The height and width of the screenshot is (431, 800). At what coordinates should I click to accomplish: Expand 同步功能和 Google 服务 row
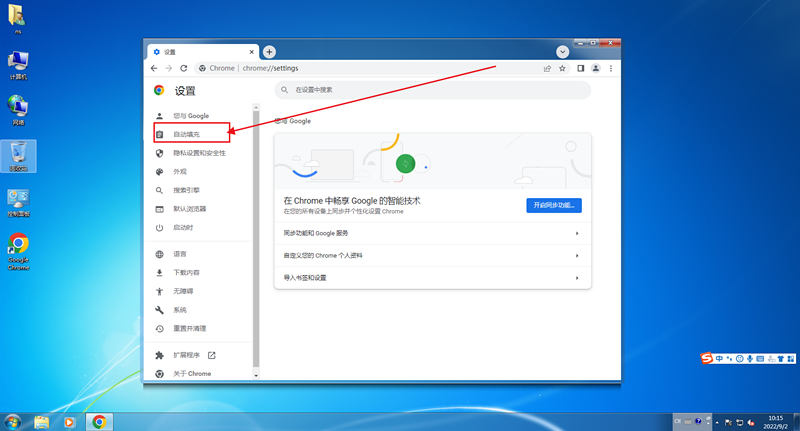coord(432,233)
